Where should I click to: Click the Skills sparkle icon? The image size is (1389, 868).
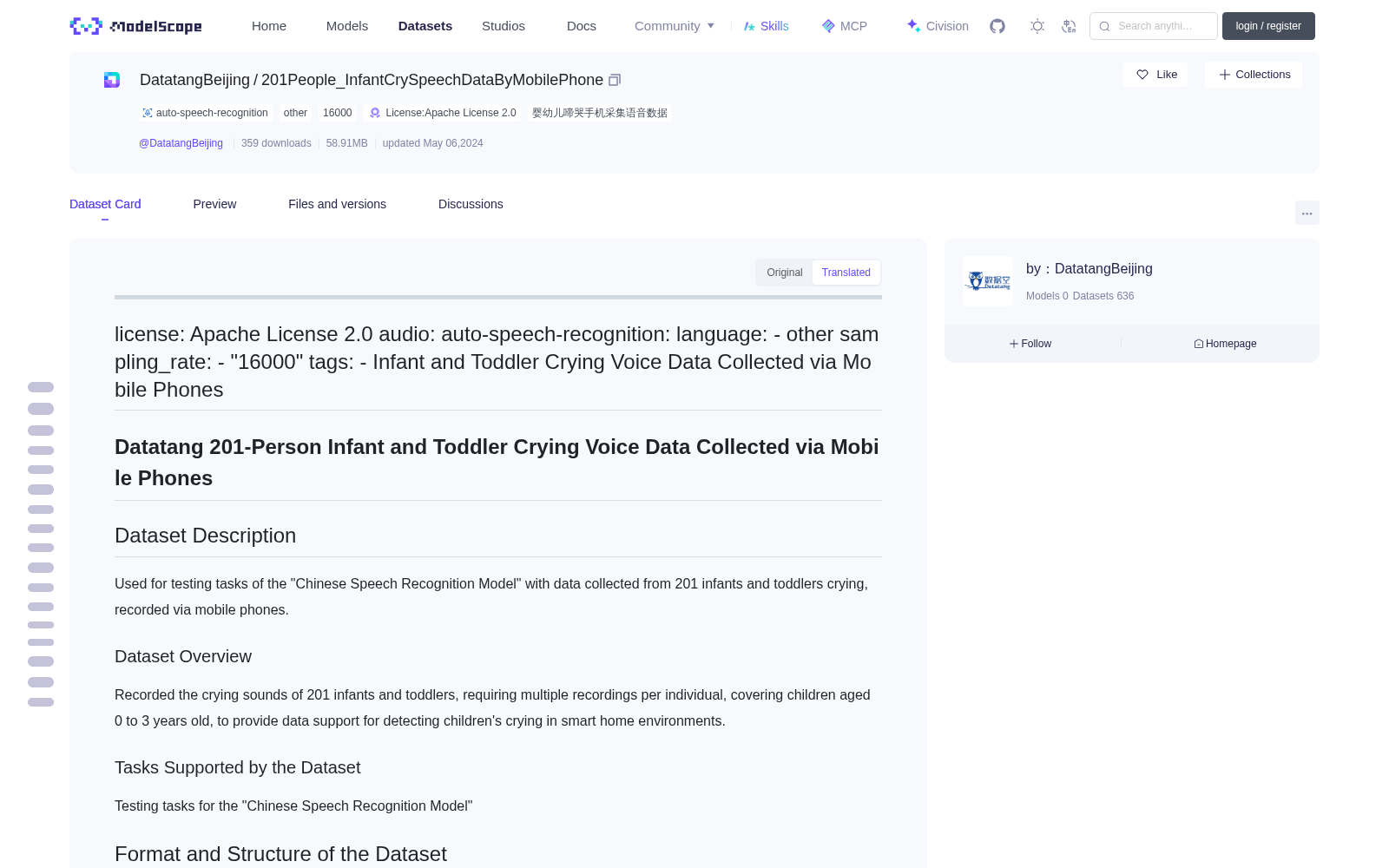pos(749,26)
